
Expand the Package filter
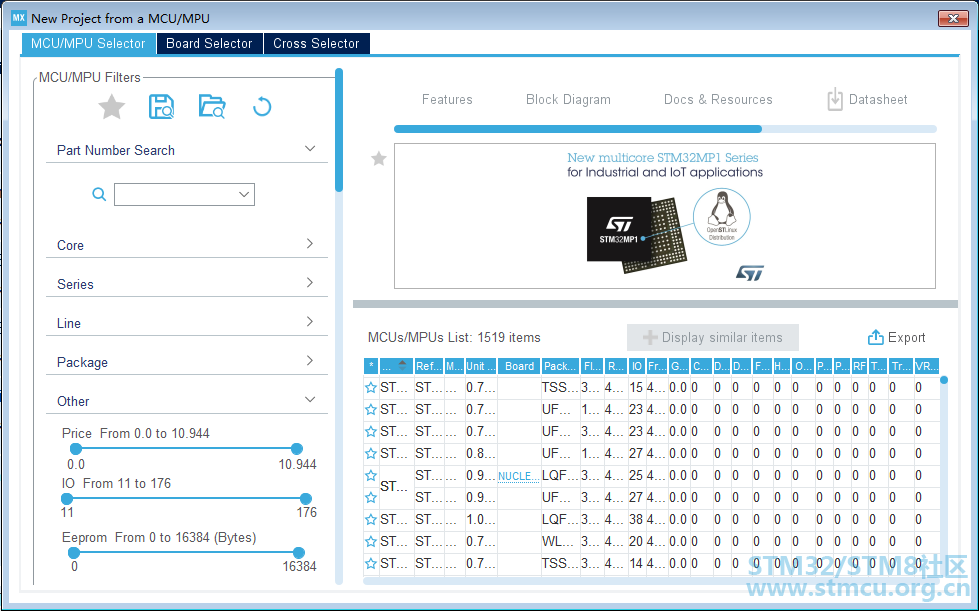(x=310, y=361)
